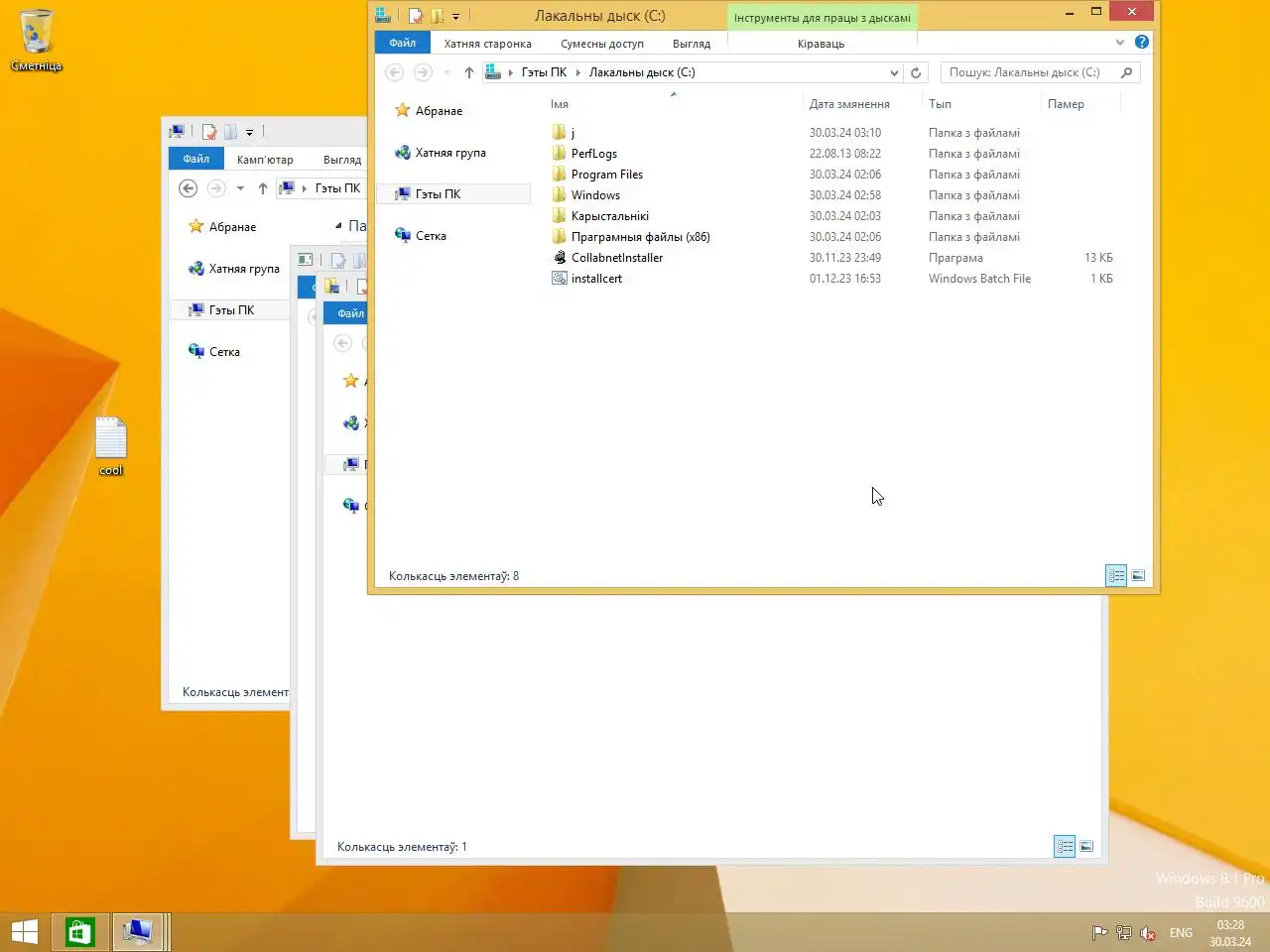Screen dimensions: 1270x952
Task: Open the Сметніца recycle bin on desktop
Action: click(37, 40)
